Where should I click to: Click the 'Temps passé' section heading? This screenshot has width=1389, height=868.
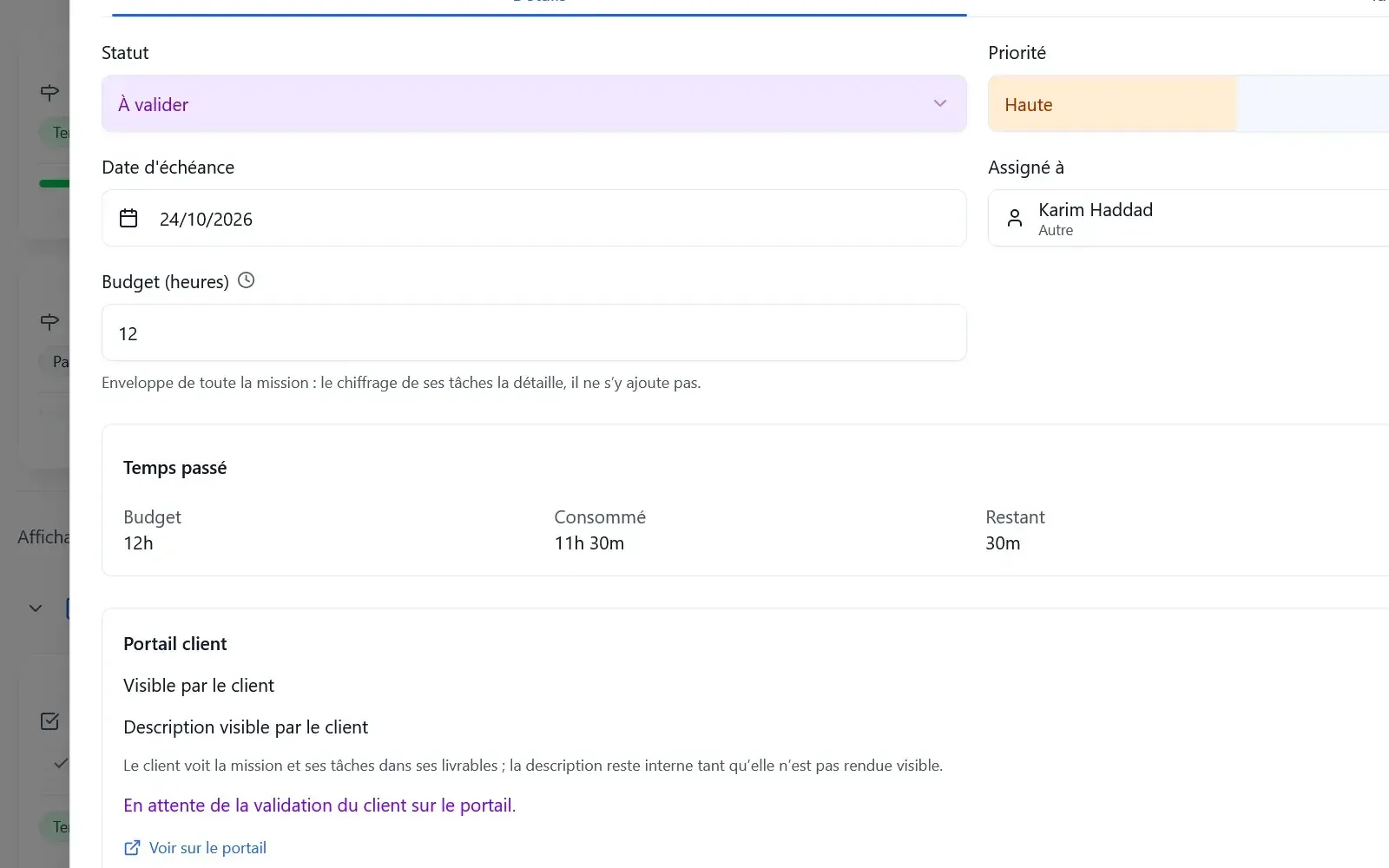coord(174,468)
